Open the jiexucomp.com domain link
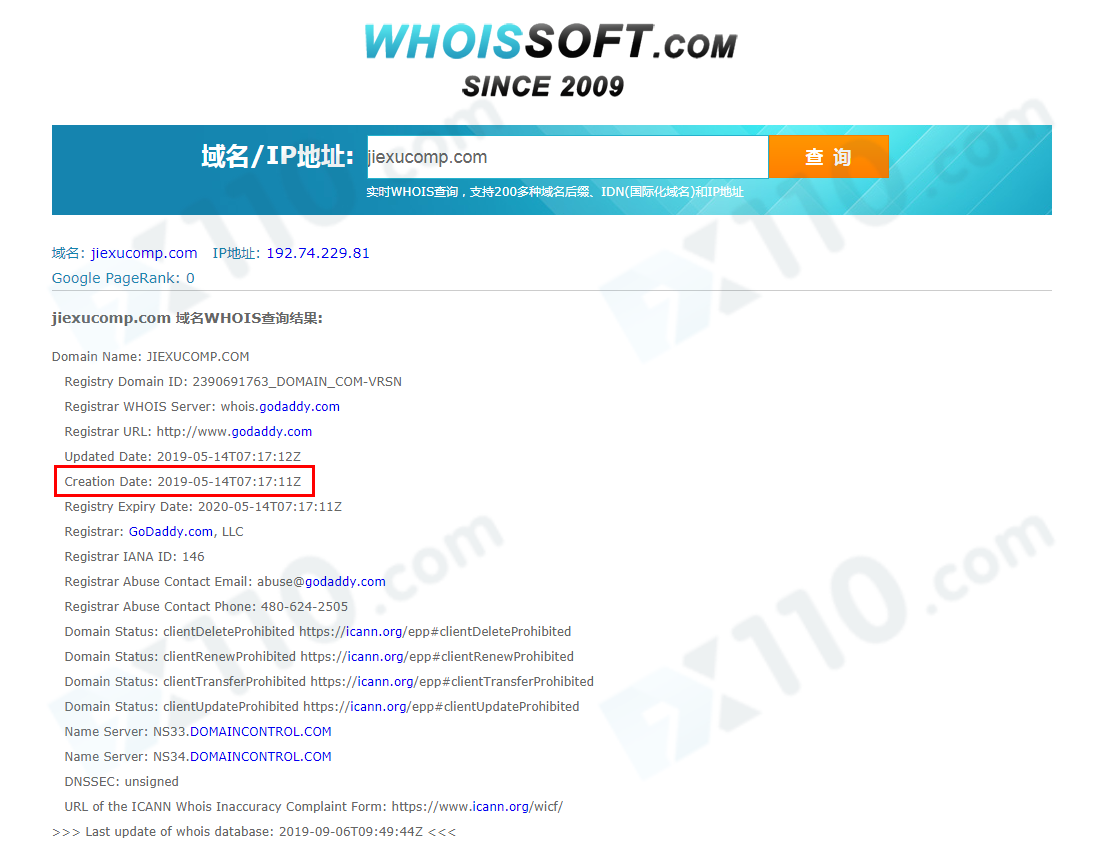Image resolution: width=1102 pixels, height=868 pixels. [x=144, y=253]
